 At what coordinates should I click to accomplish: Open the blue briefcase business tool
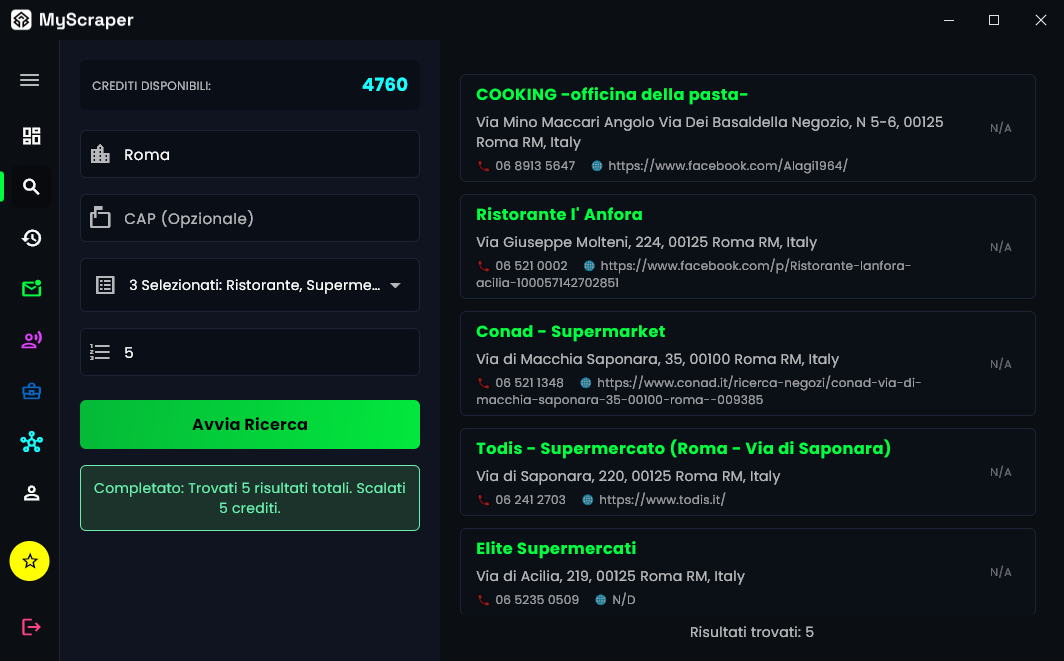29,391
